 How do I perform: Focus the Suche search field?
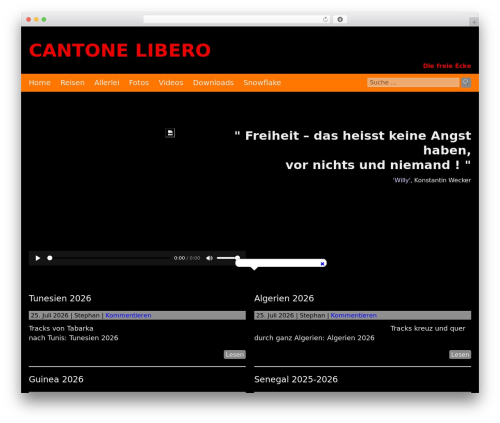coord(413,82)
